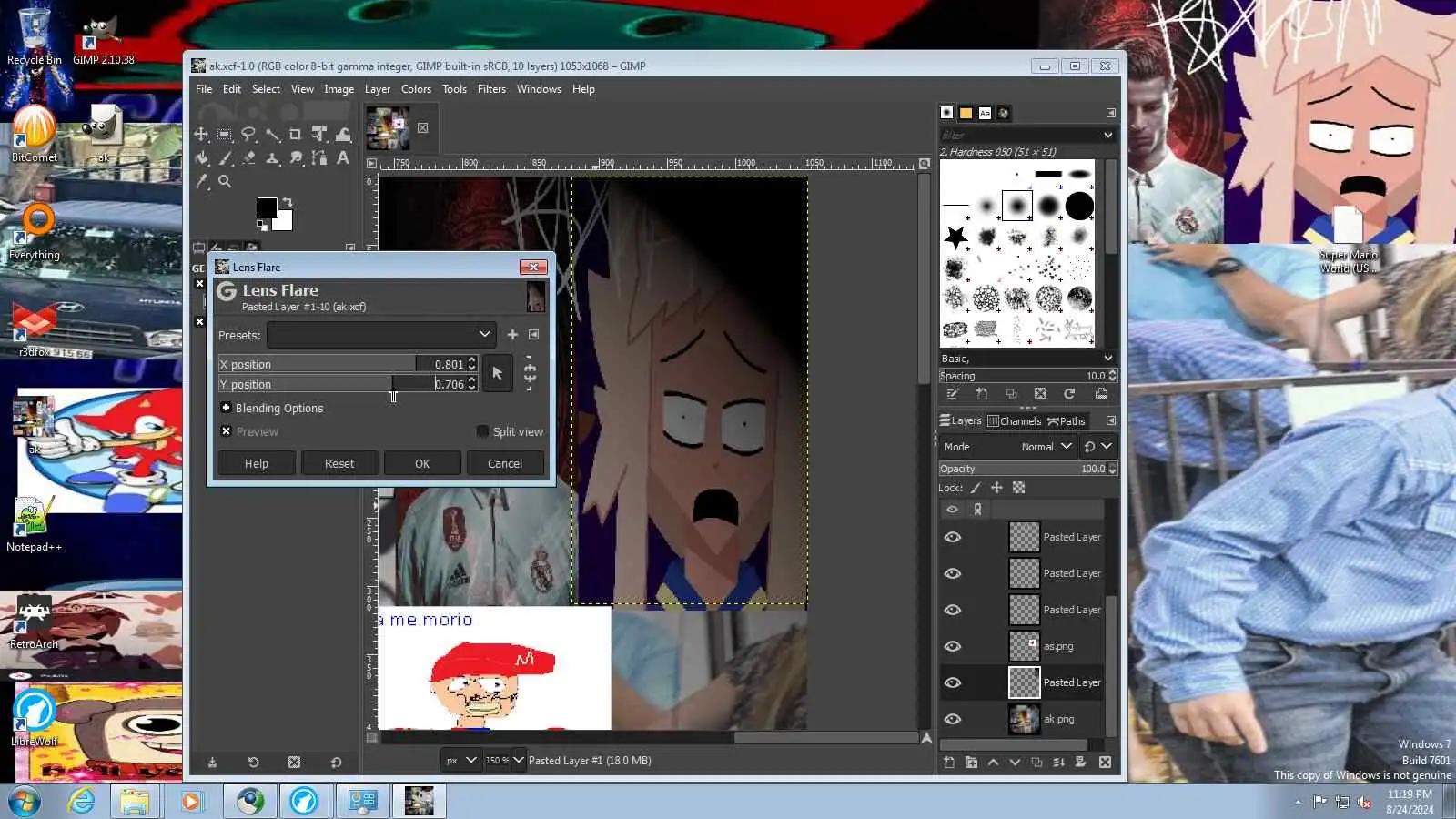
Task: Click Cancel in the Lens Flare dialog
Action: (x=505, y=463)
